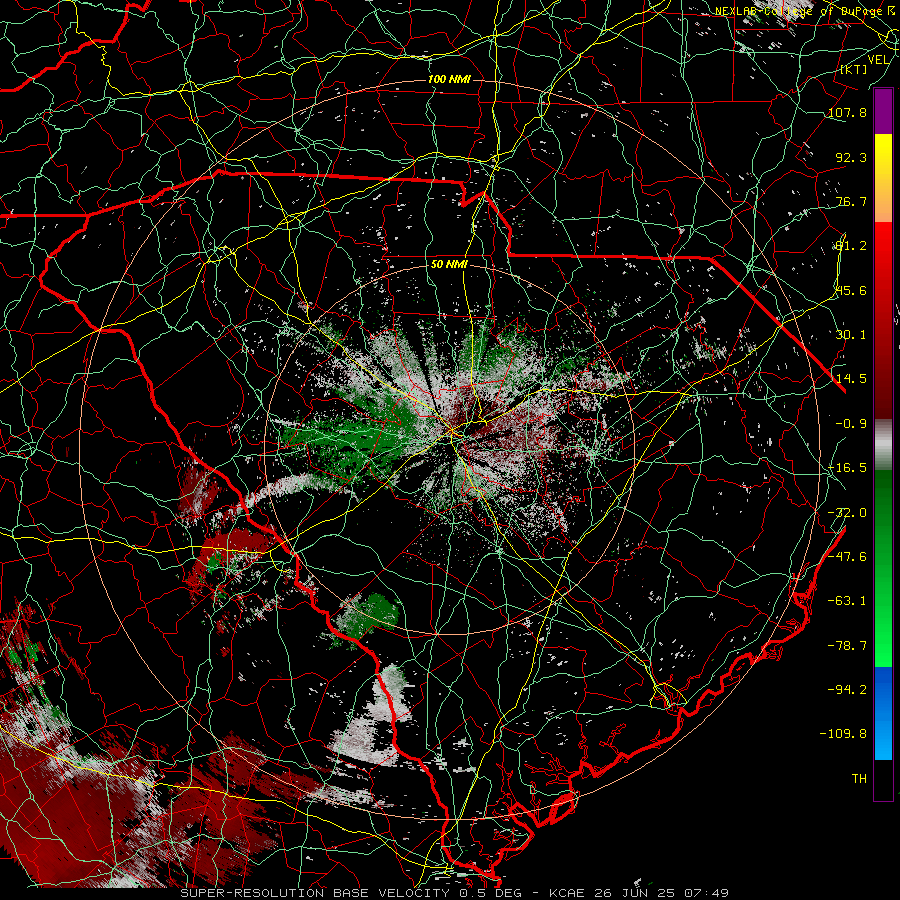Click the 30.1 velocity scale value
This screenshot has width=900, height=900.
click(x=851, y=335)
